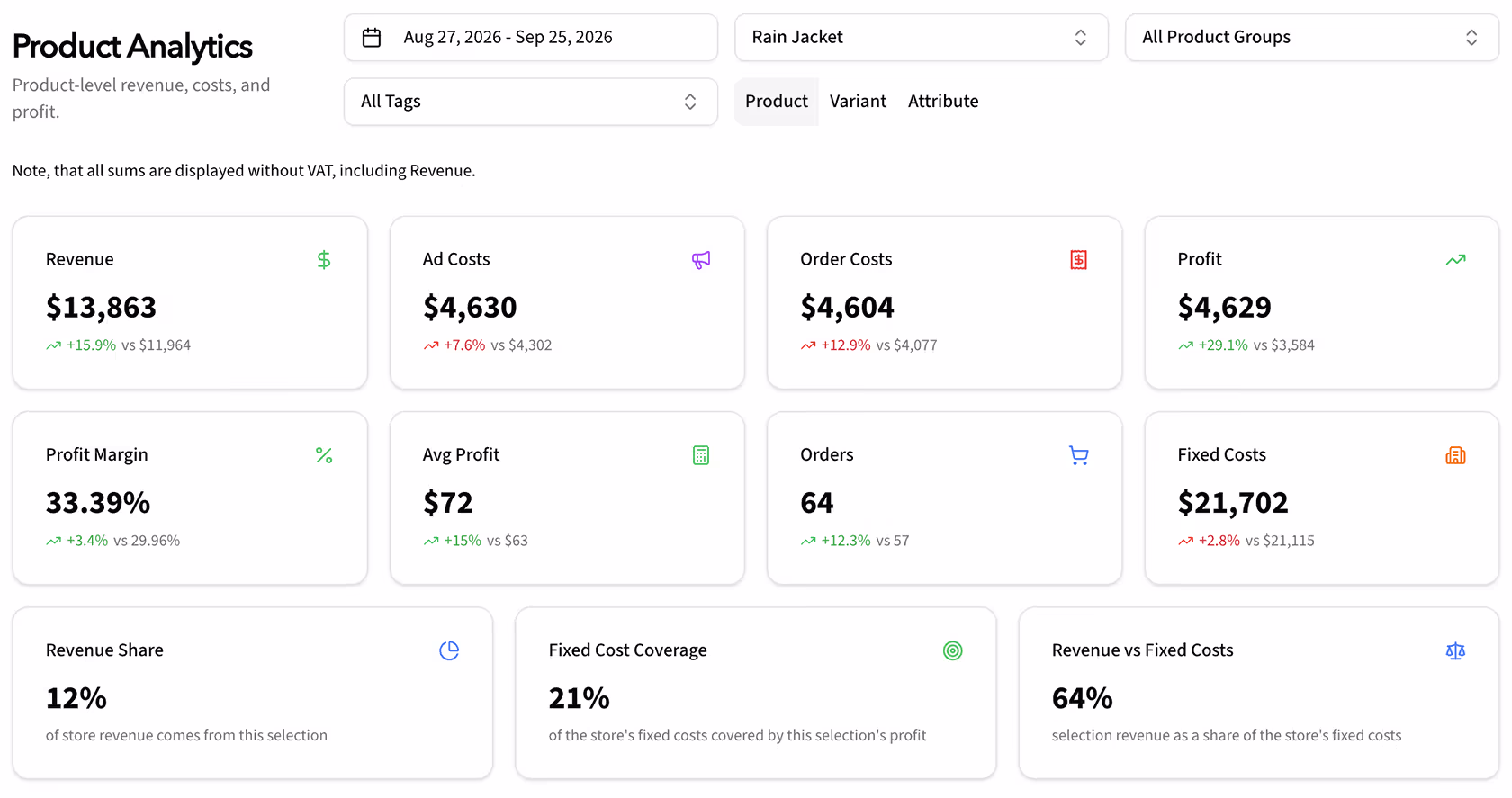This screenshot has height=798, width=1512.
Task: Click the scales icon on Revenue vs Fixed Costs card
Action: point(1455,650)
